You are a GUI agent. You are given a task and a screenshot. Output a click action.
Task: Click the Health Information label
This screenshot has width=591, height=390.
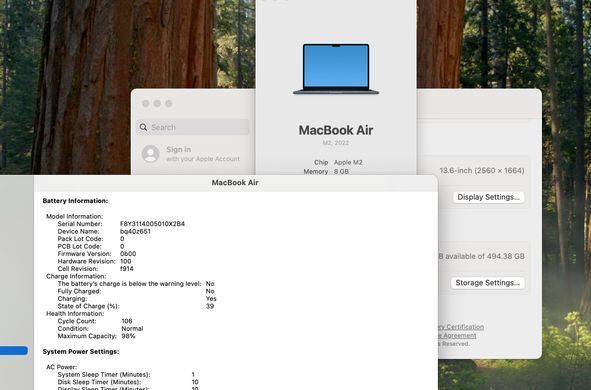point(75,314)
